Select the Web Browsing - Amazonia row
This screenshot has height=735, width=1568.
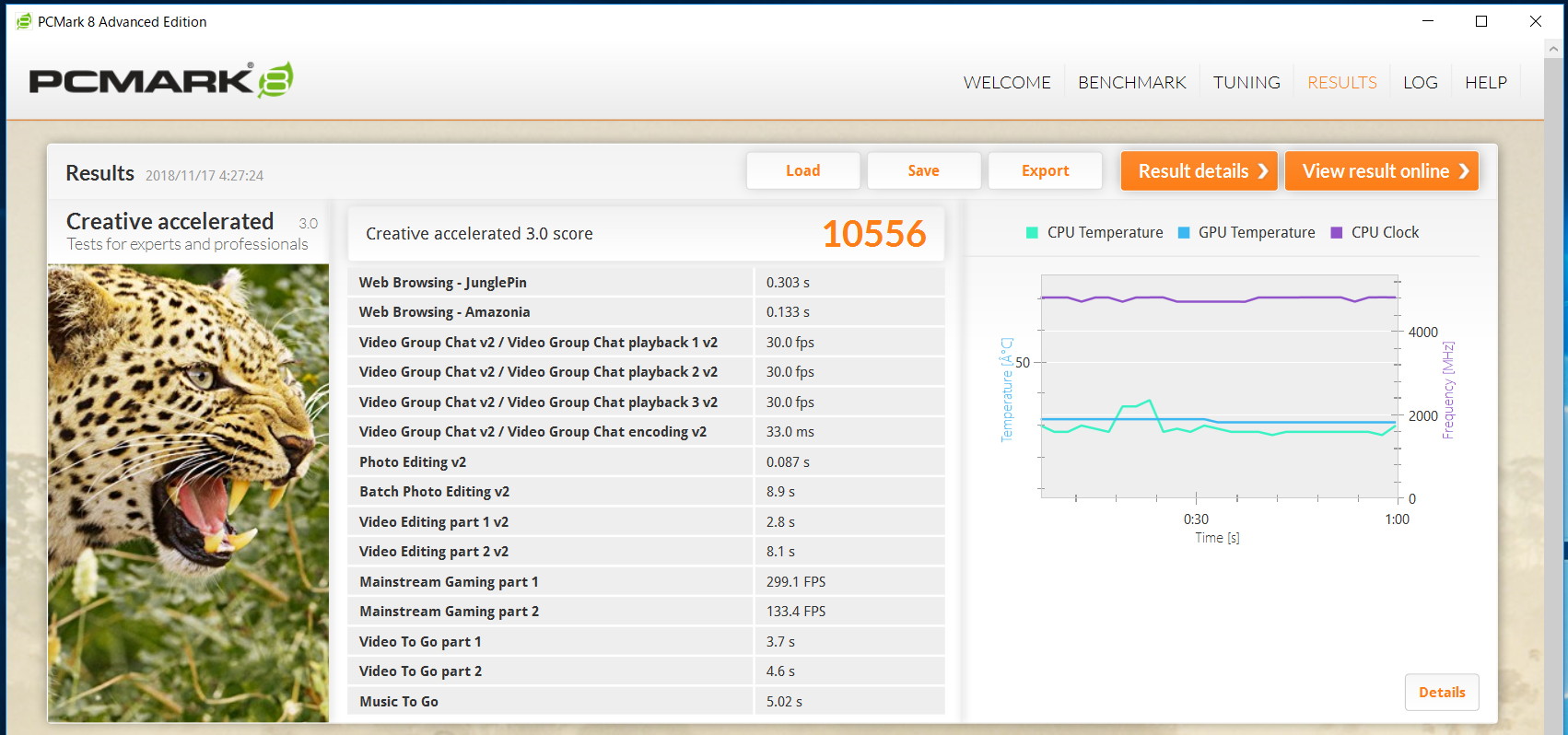646,312
